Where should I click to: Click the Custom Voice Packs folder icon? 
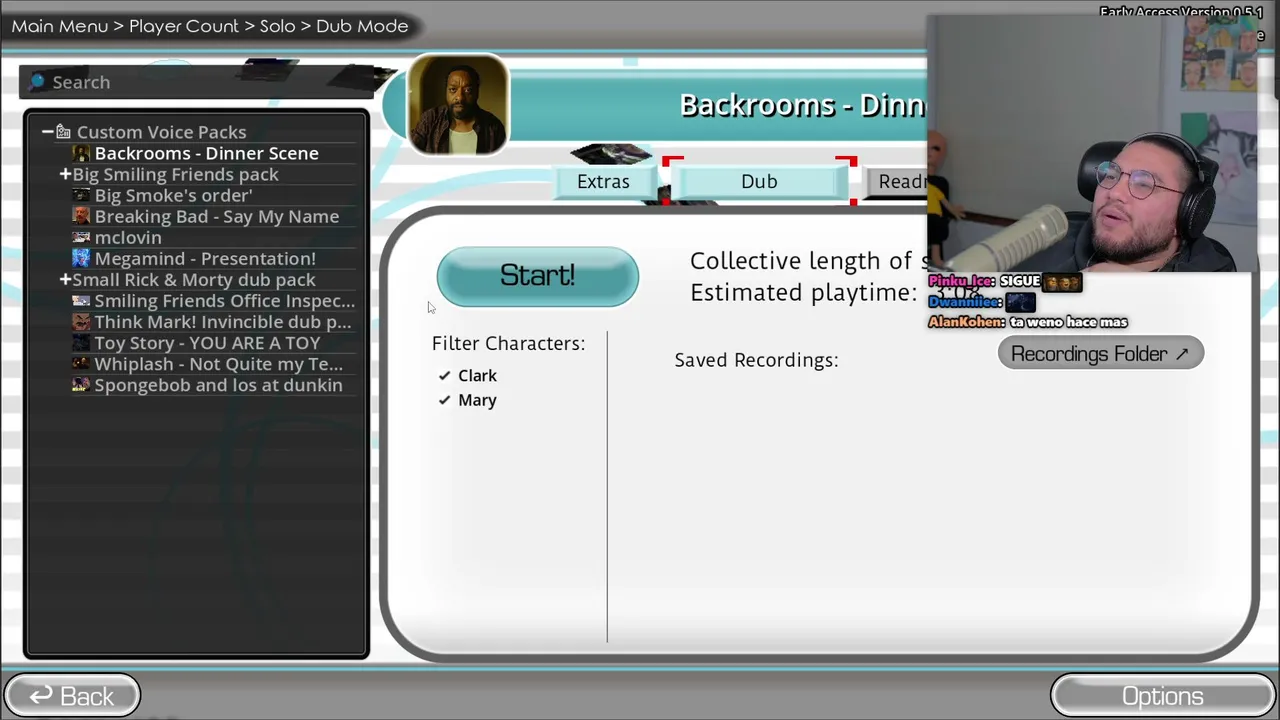tap(63, 132)
